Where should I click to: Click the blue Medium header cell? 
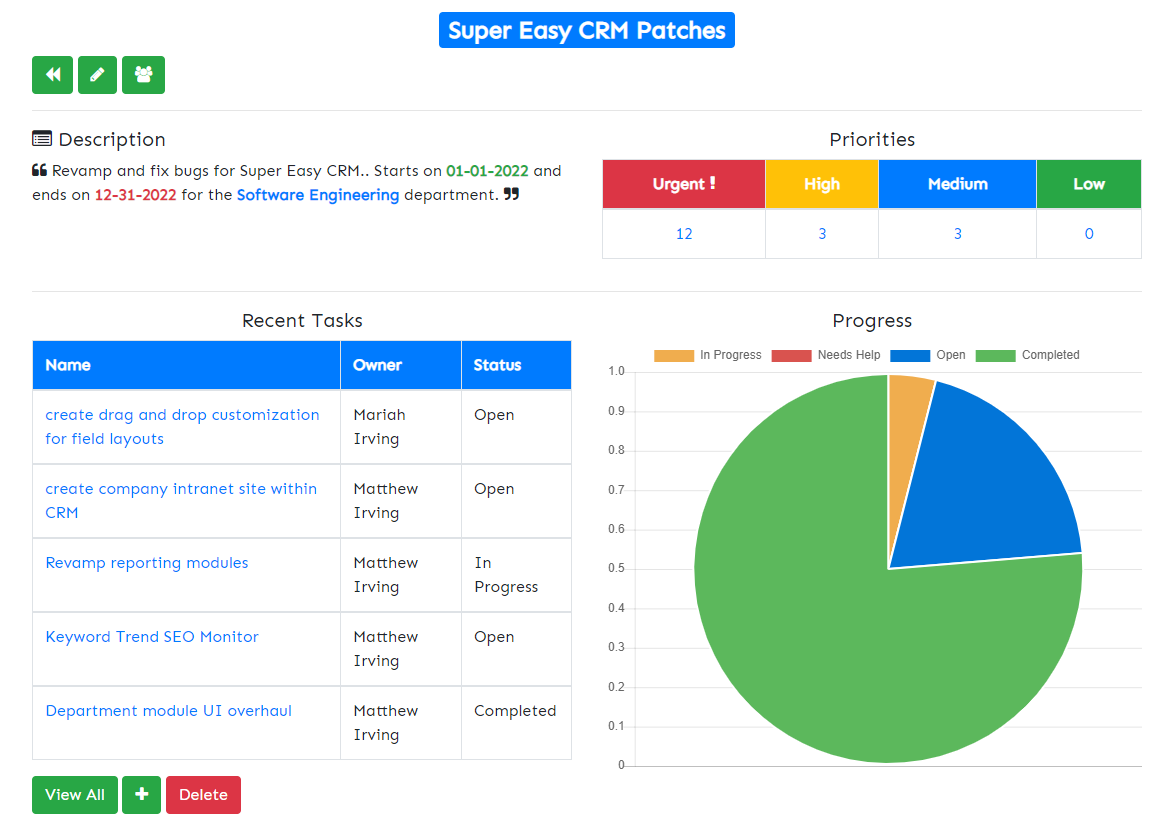pos(957,184)
